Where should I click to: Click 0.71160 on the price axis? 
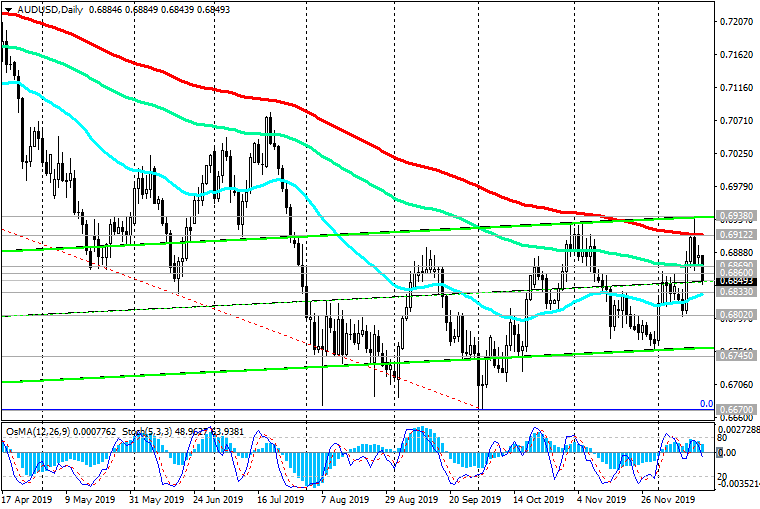tap(736, 88)
